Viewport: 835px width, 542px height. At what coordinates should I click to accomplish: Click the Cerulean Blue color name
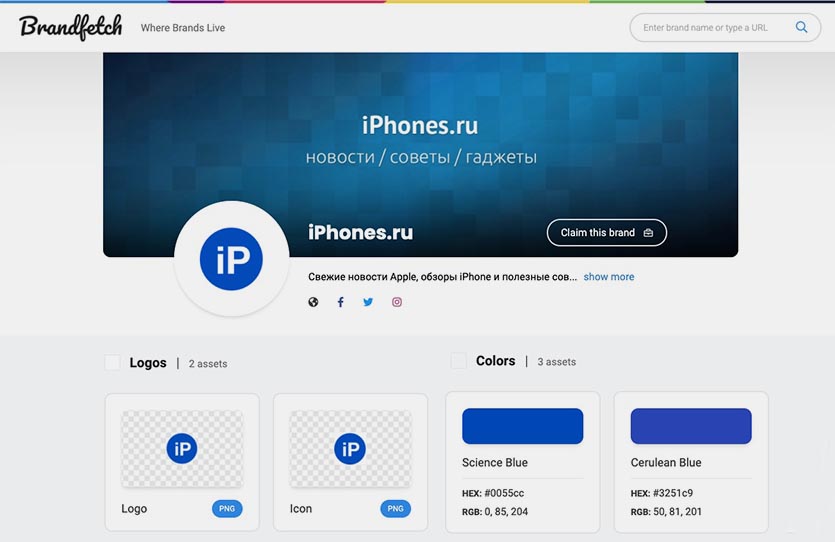[x=666, y=463]
